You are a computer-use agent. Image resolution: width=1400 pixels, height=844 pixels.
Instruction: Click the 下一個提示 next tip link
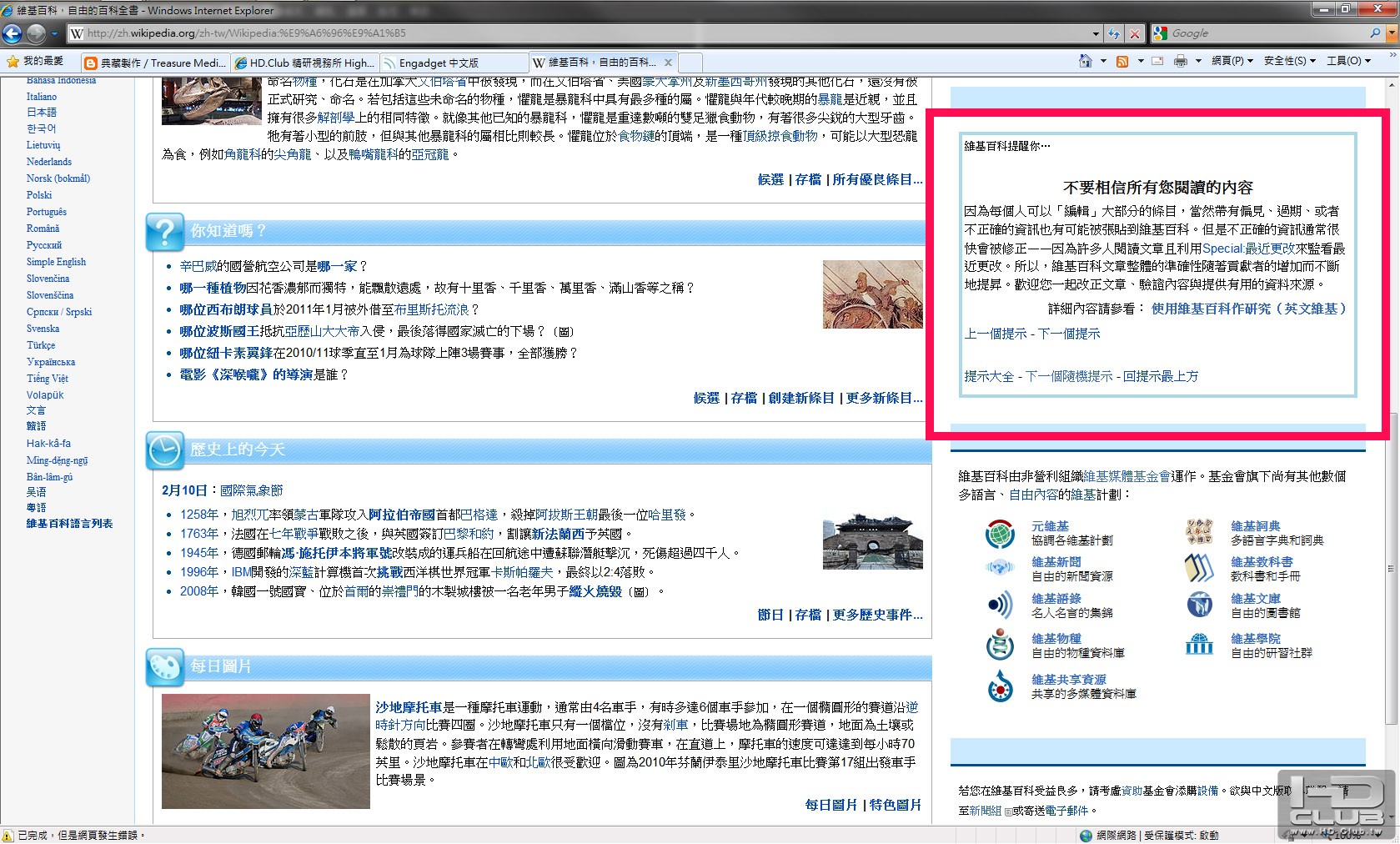[1069, 334]
